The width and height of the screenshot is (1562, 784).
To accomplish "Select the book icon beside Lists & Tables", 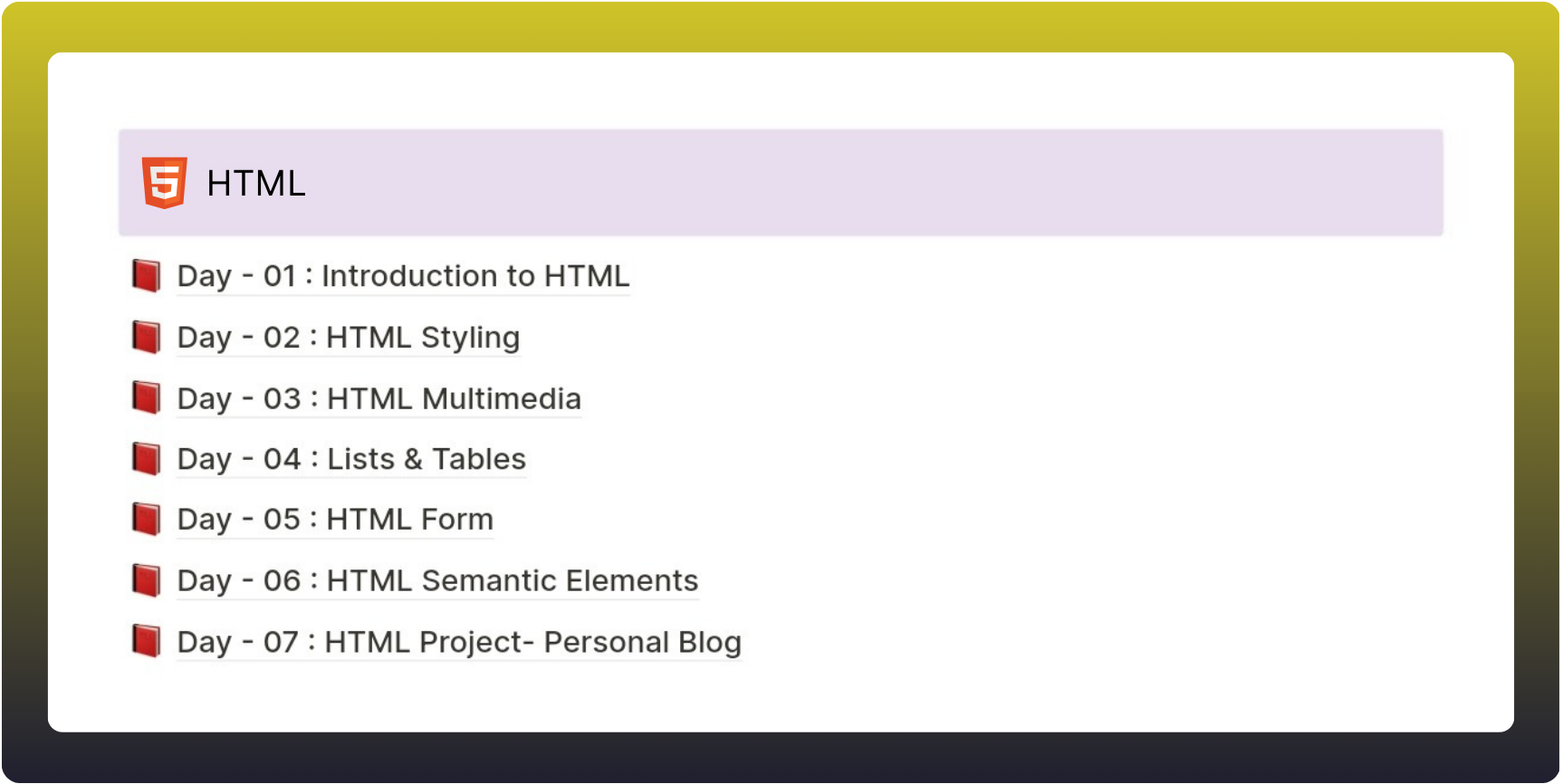I will point(147,459).
